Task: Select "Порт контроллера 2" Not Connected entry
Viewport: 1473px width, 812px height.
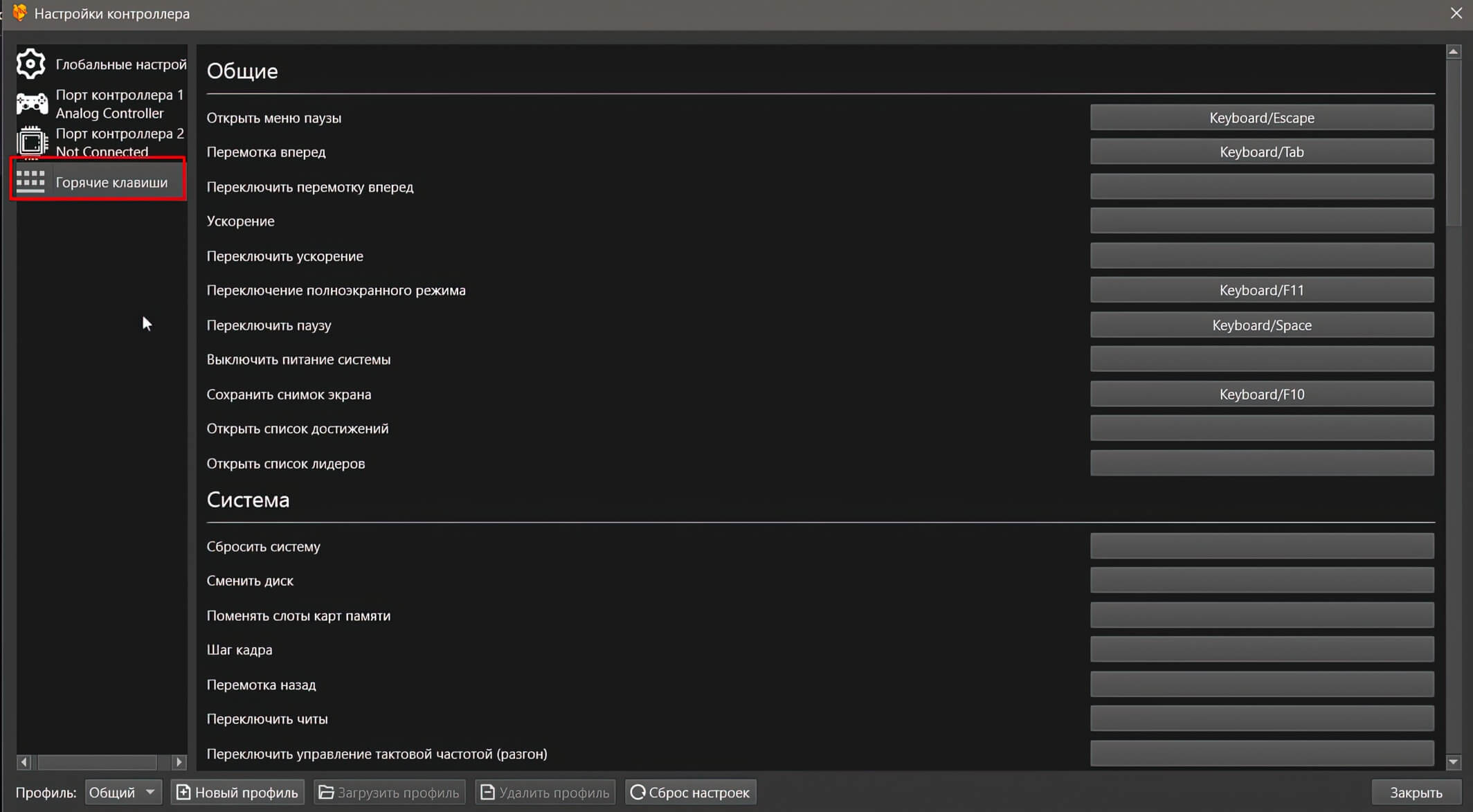Action: tap(102, 142)
